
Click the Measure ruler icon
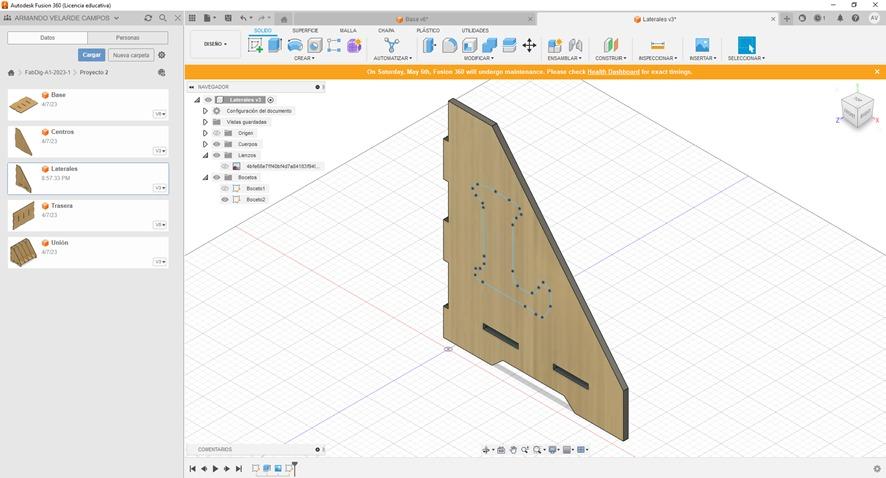click(x=657, y=45)
